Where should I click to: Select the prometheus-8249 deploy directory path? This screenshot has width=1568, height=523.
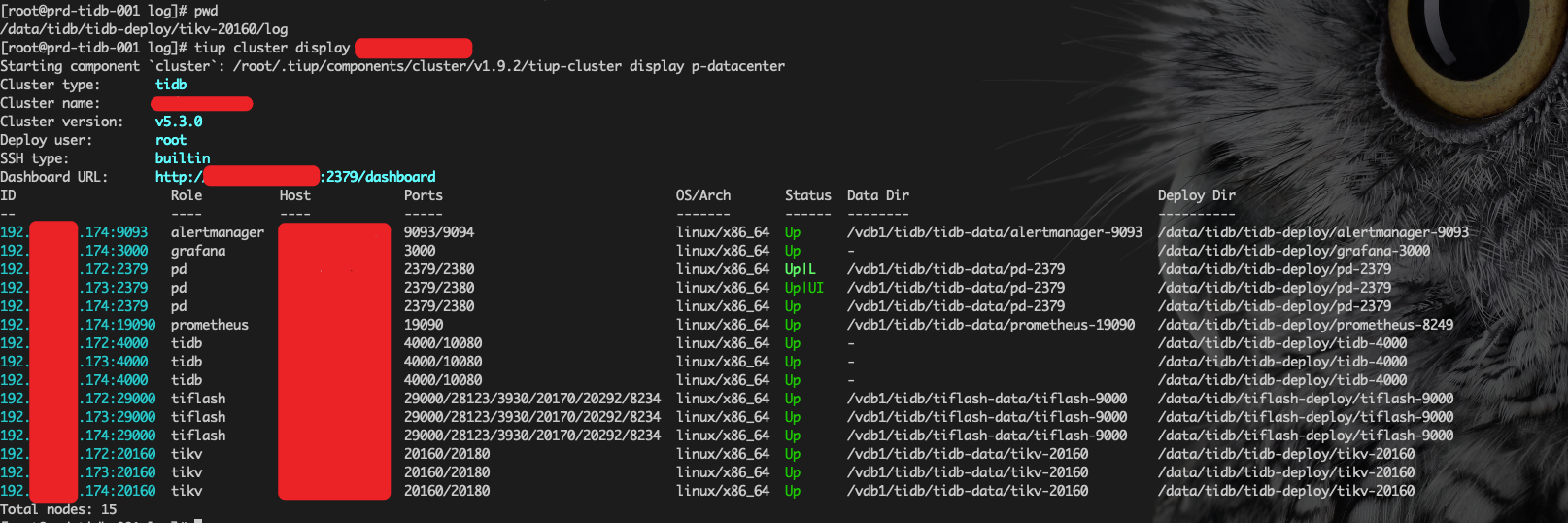point(1306,325)
